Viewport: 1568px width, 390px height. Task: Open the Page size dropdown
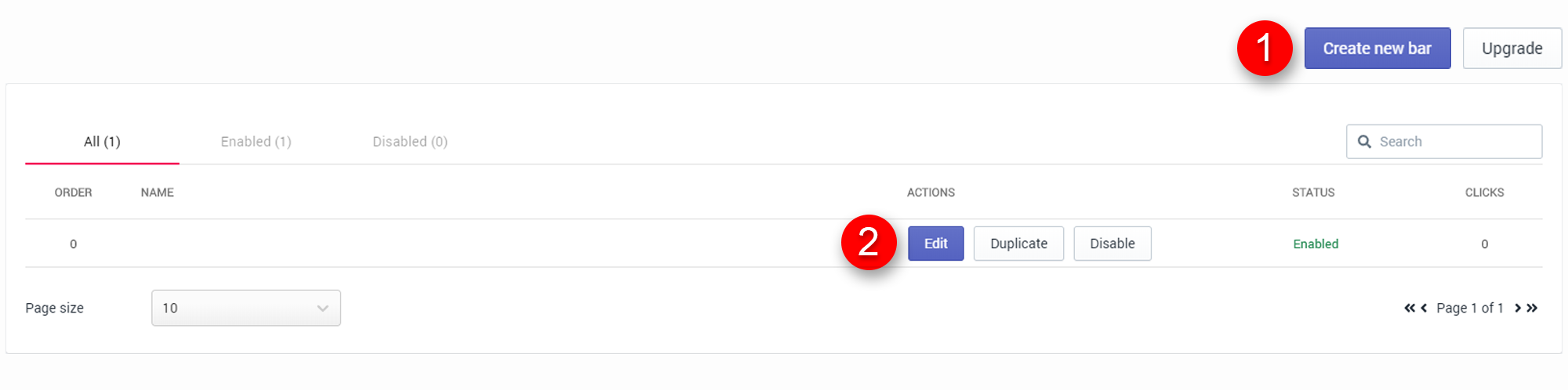click(245, 308)
